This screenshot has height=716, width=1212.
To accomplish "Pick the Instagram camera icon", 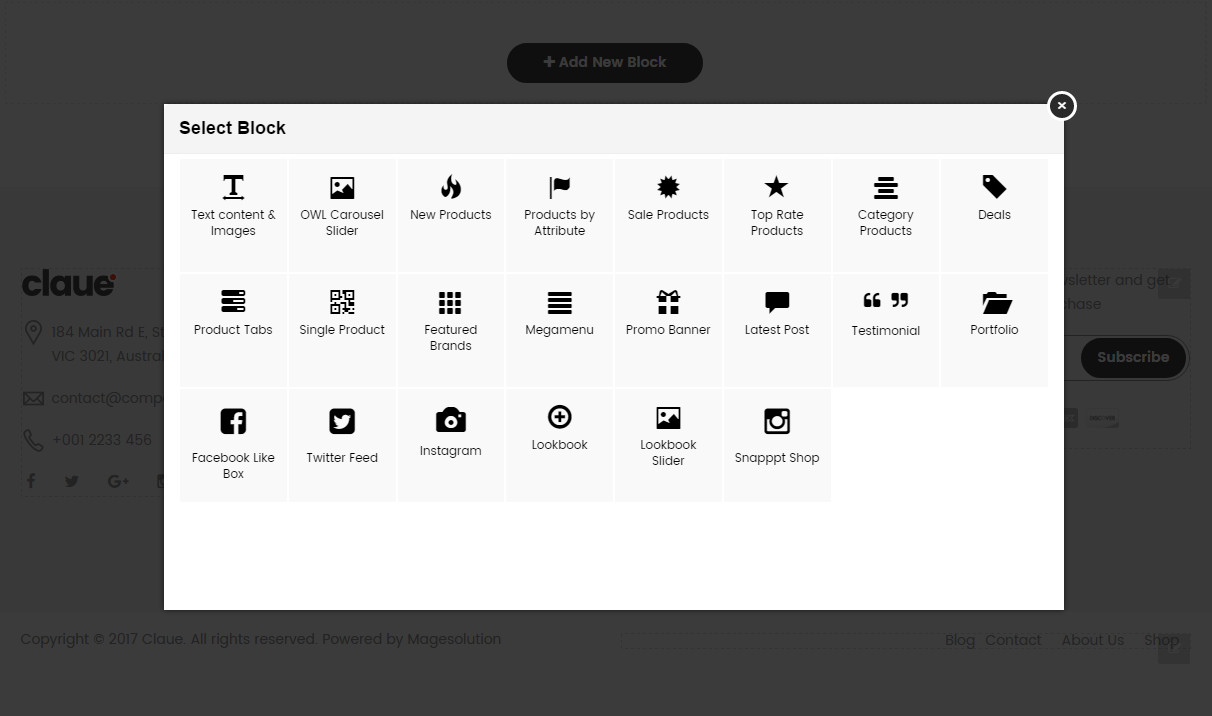I will pyautogui.click(x=451, y=420).
